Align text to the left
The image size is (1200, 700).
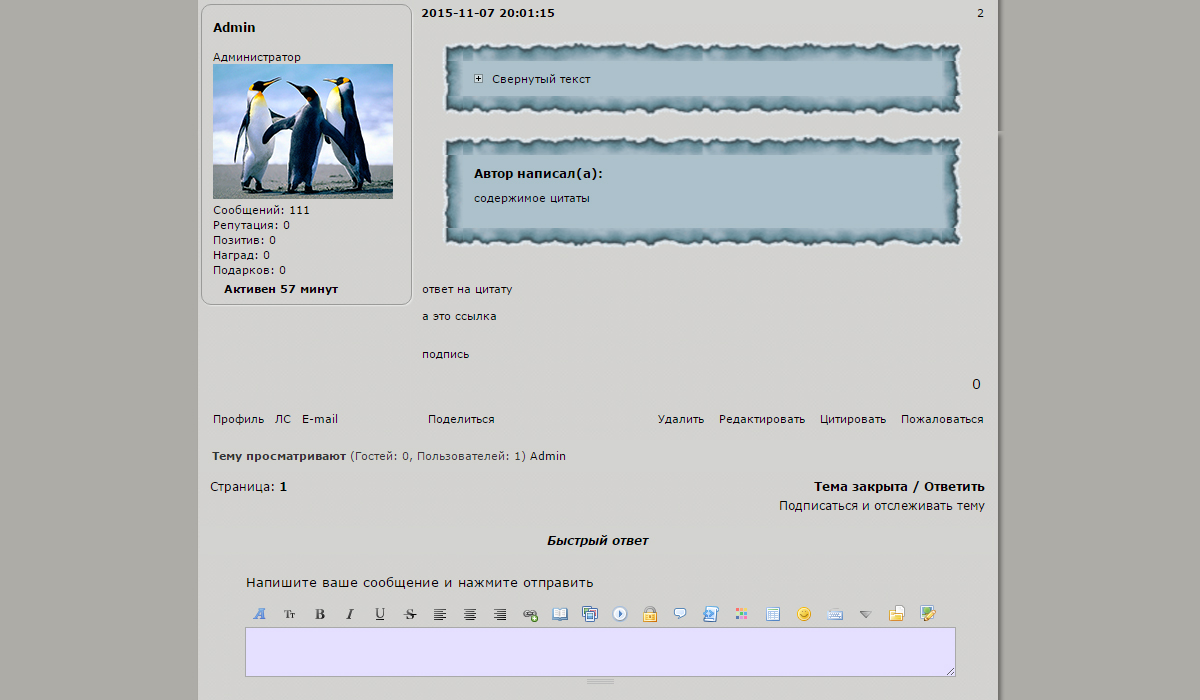pyautogui.click(x=440, y=614)
